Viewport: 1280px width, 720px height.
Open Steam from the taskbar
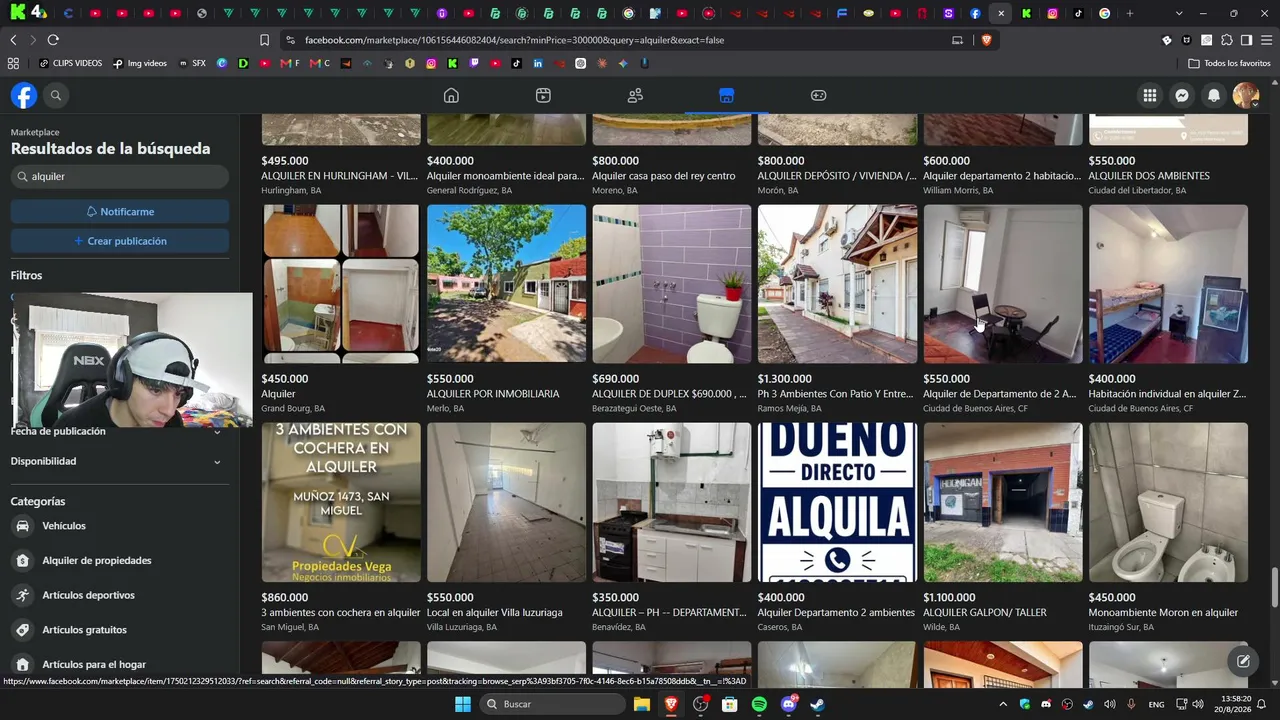pos(817,704)
